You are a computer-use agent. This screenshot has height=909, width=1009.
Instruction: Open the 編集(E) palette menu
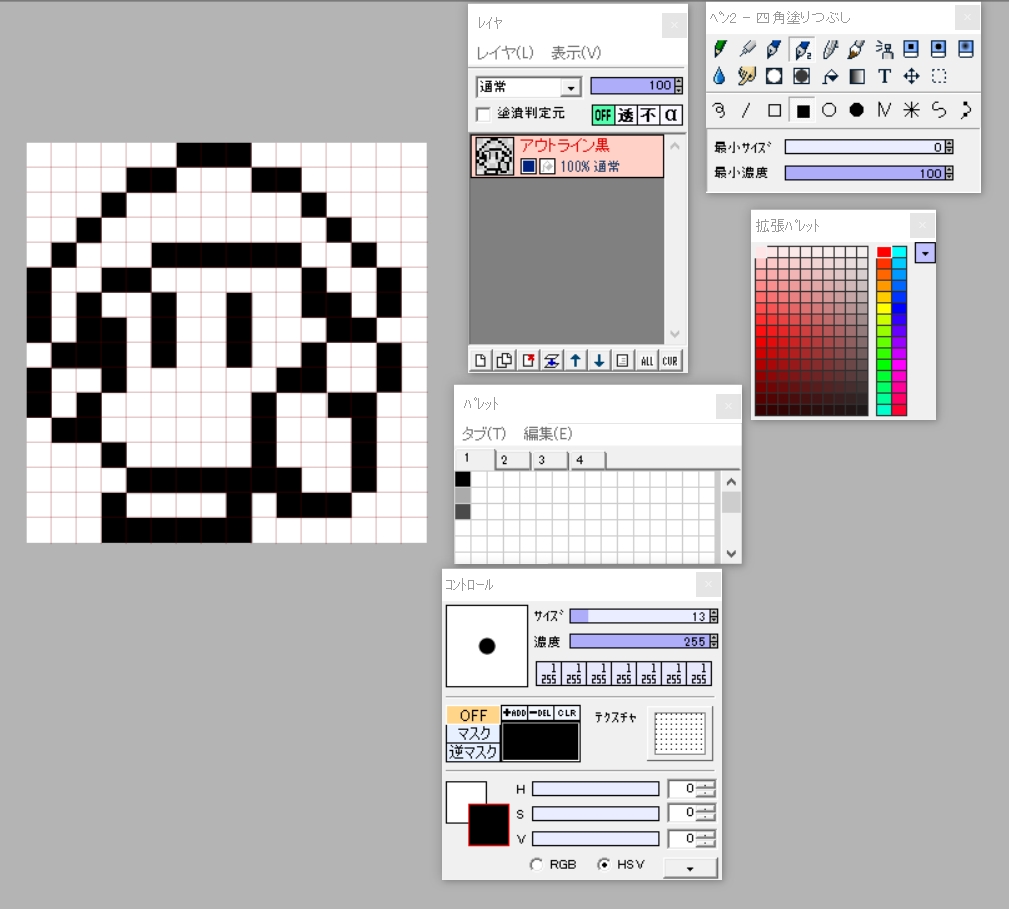(548, 434)
